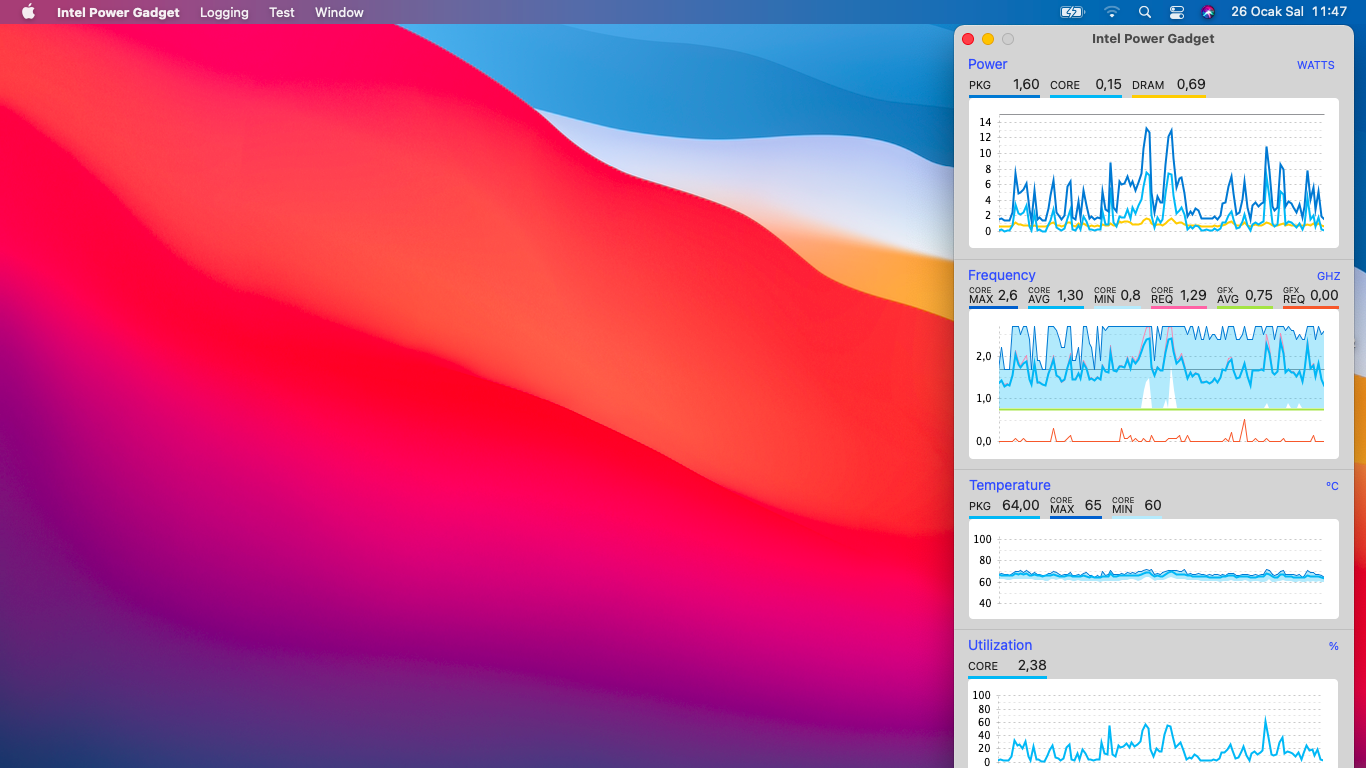The height and width of the screenshot is (768, 1366).
Task: Open the Apple menu
Action: [28, 12]
